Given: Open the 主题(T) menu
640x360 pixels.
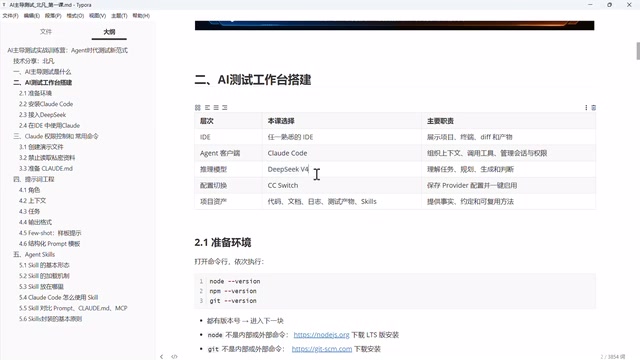Looking at the screenshot, I should coord(119,16).
